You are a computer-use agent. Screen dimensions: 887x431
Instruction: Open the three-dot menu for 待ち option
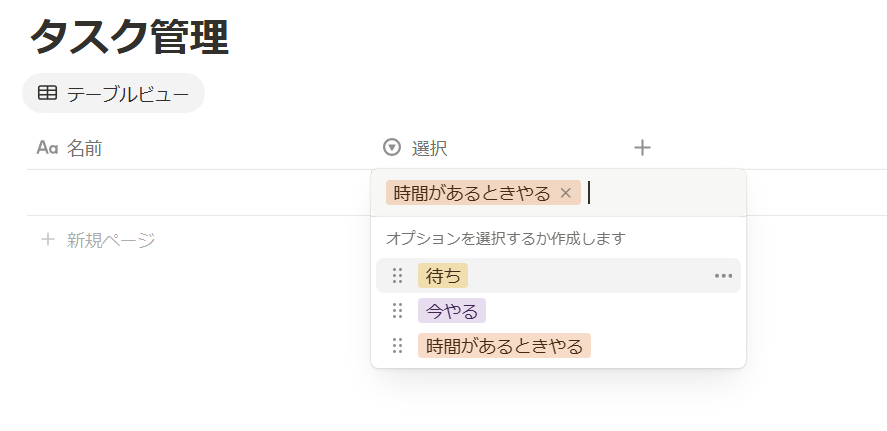723,276
